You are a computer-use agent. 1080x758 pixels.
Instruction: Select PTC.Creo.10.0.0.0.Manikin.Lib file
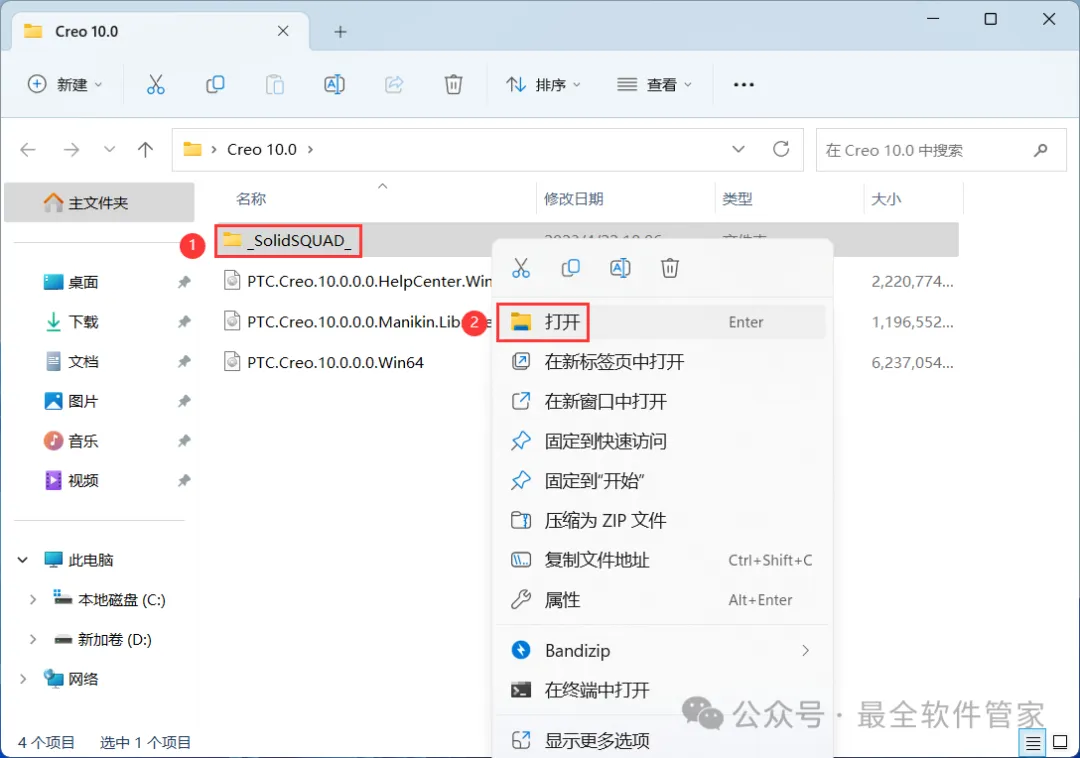tap(358, 322)
